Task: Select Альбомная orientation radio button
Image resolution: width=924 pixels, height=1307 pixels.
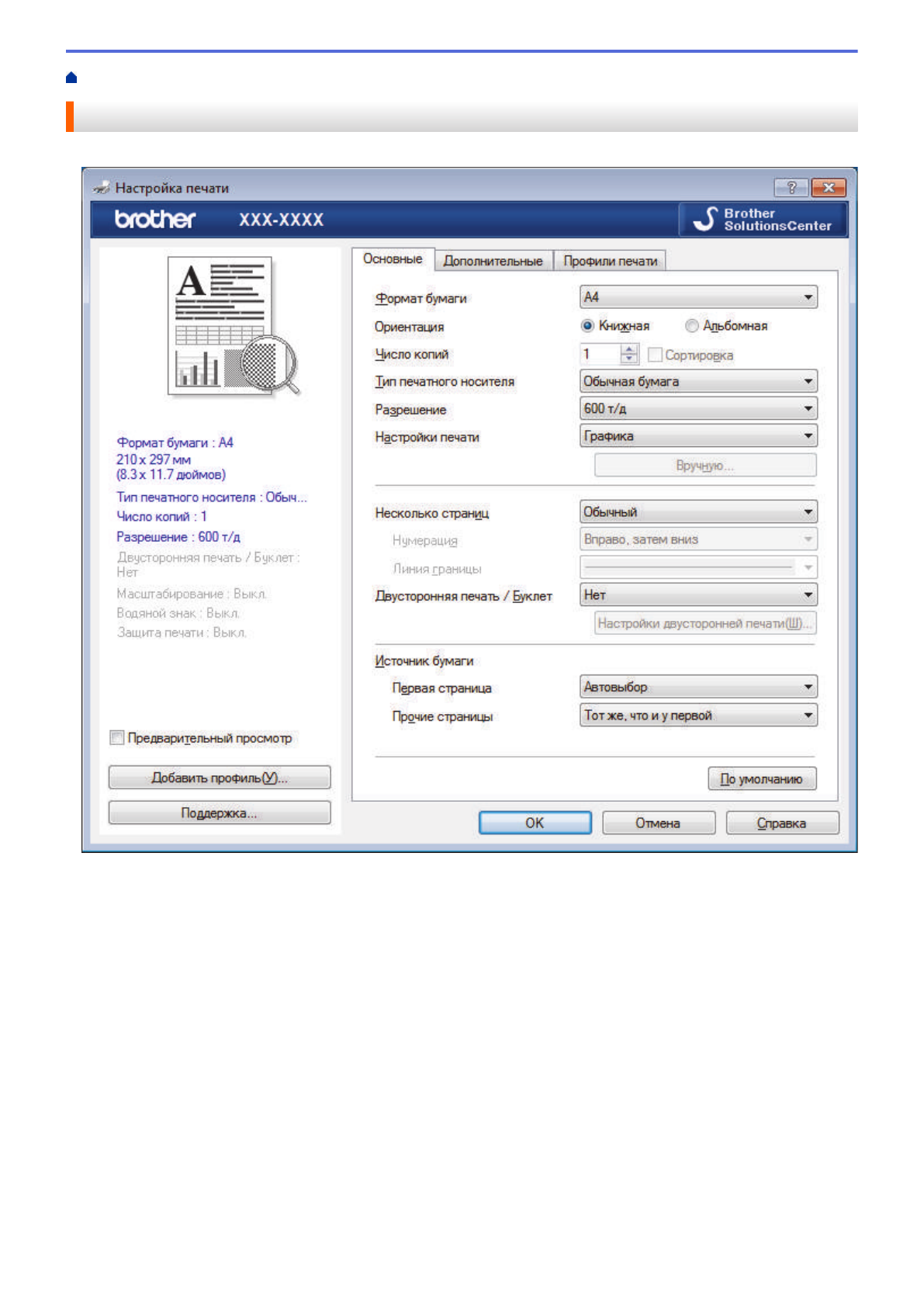Action: pos(691,326)
